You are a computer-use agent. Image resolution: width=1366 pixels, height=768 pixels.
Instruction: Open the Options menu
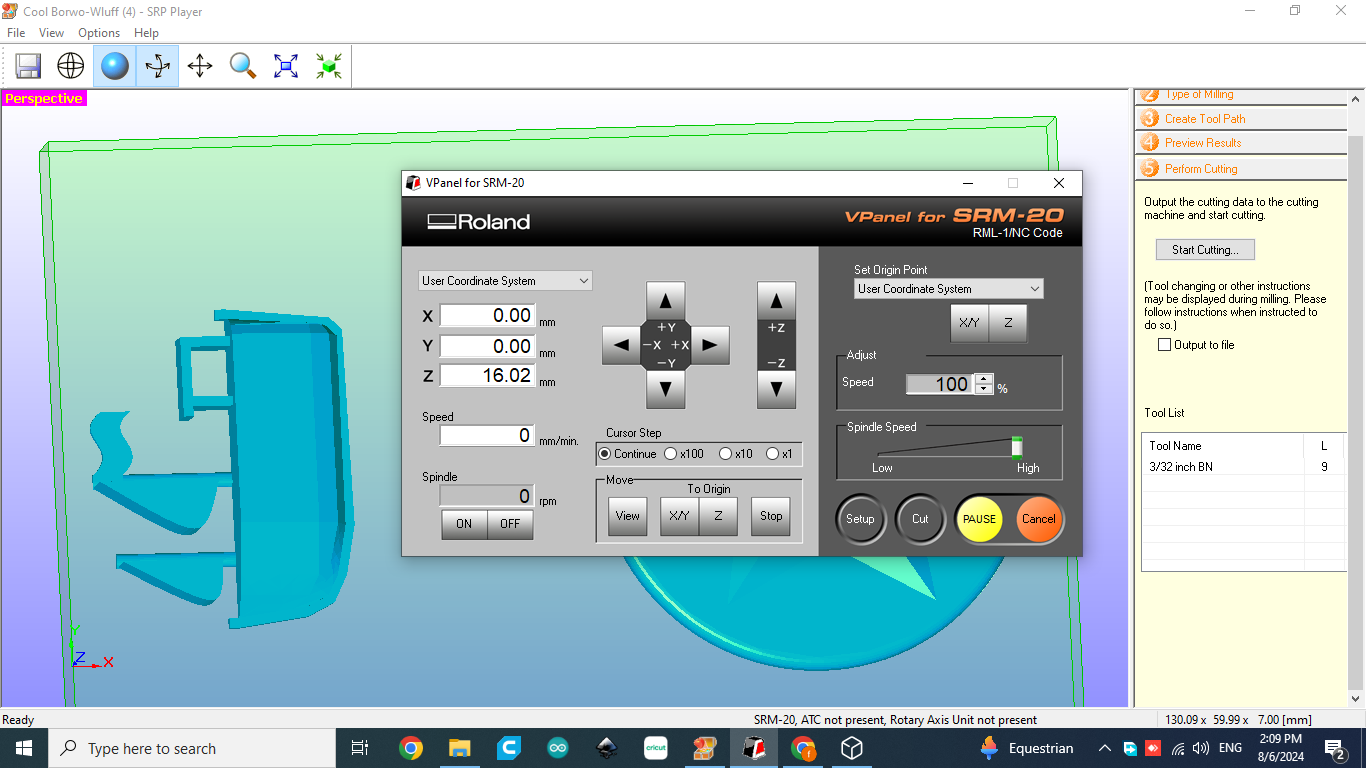[x=99, y=33]
